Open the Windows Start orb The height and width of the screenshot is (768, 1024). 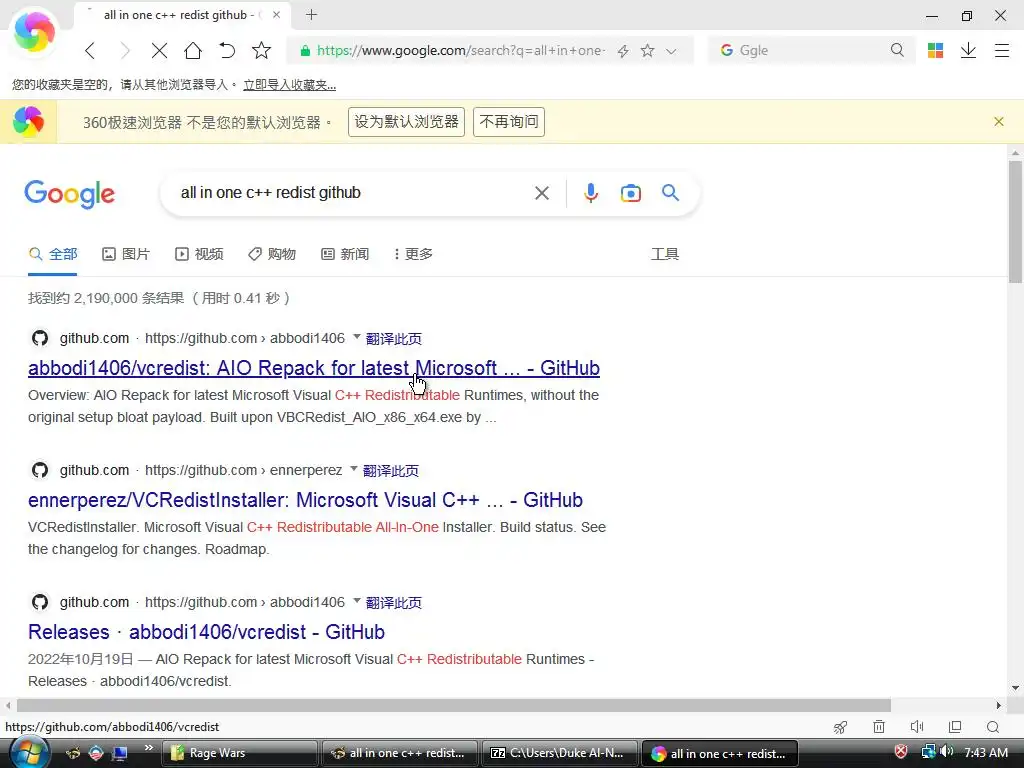coord(30,753)
